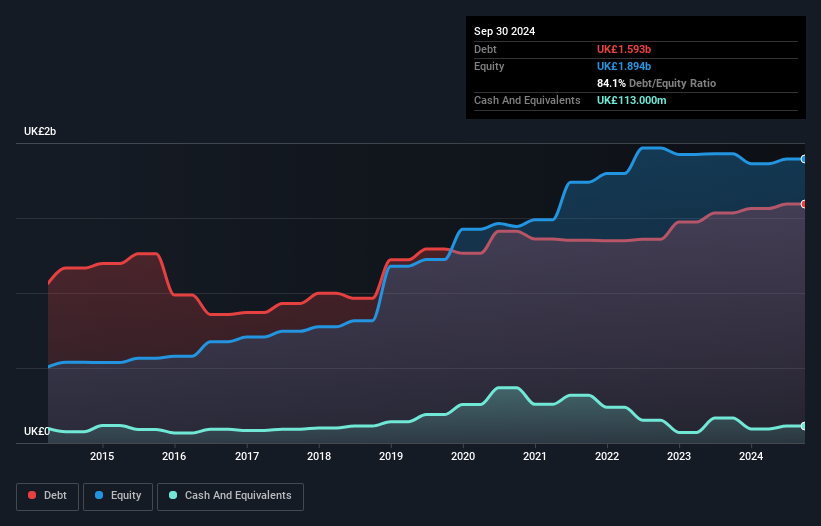Click the blue Equity legend dot
The width and height of the screenshot is (821, 526).
coord(99,495)
